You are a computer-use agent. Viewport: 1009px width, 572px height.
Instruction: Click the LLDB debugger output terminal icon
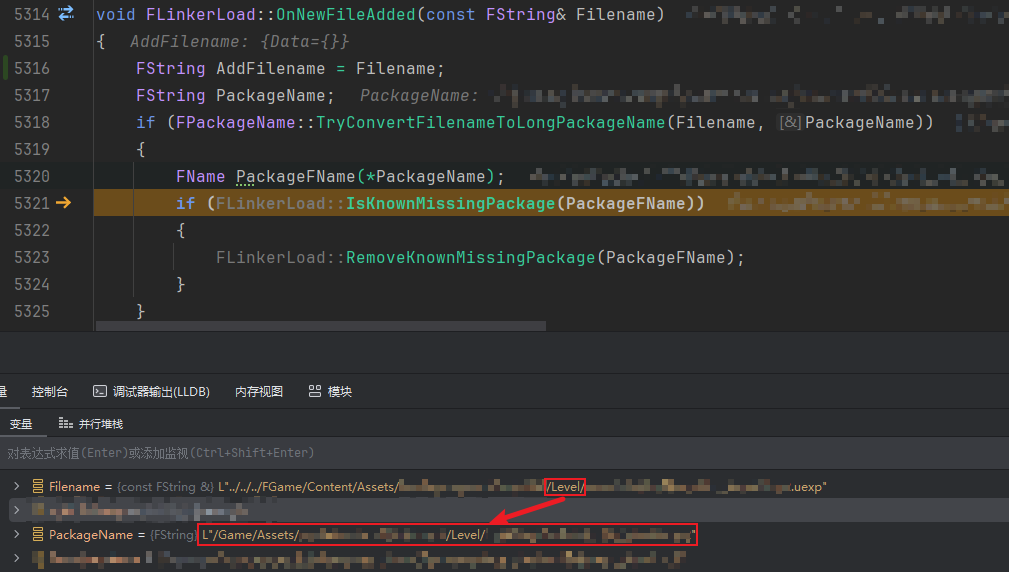100,392
